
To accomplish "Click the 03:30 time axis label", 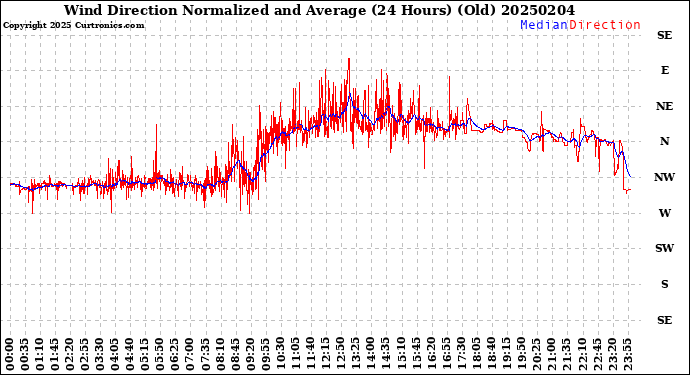I will tap(99, 355).
